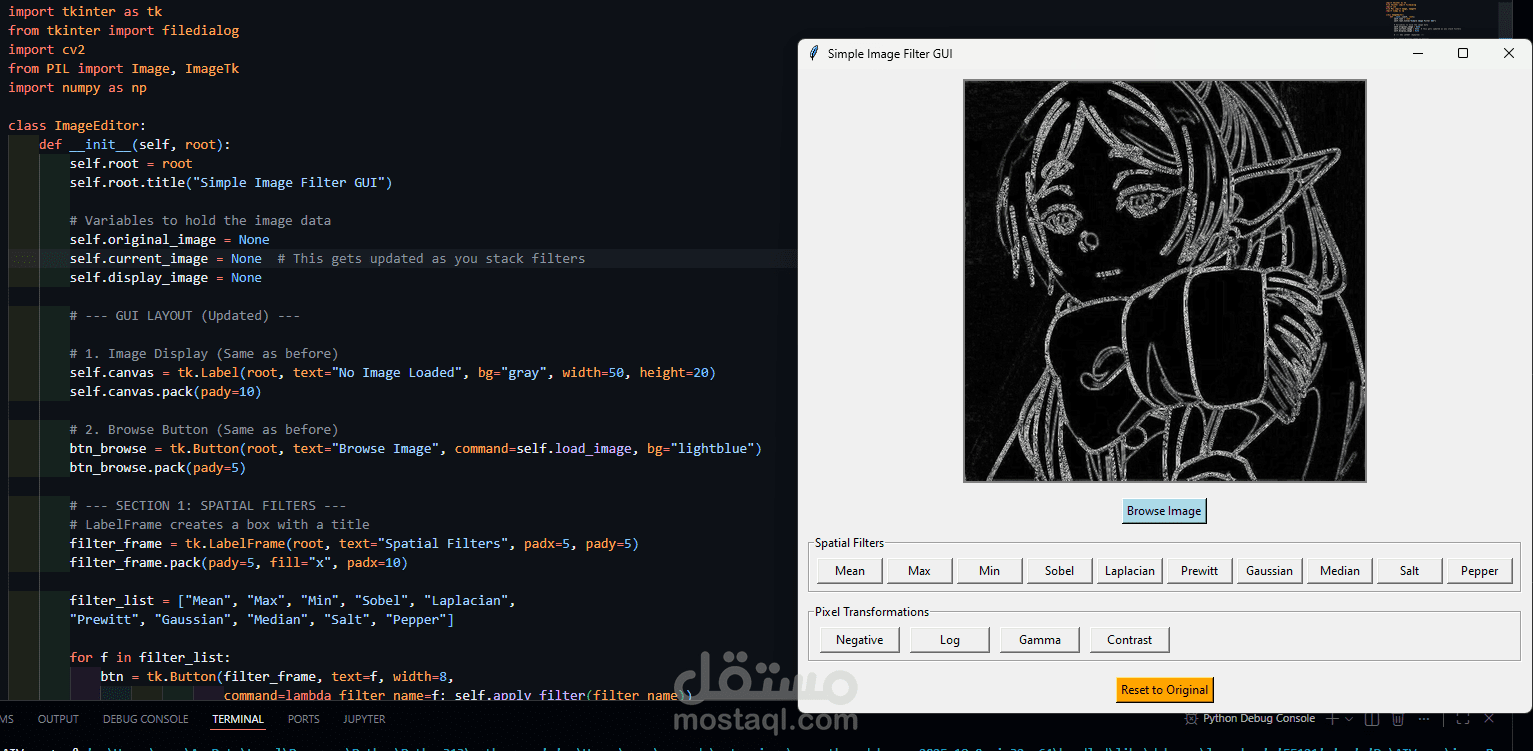1533x751 pixels.
Task: Click the filtered image preview in GUI
Action: (1165, 281)
